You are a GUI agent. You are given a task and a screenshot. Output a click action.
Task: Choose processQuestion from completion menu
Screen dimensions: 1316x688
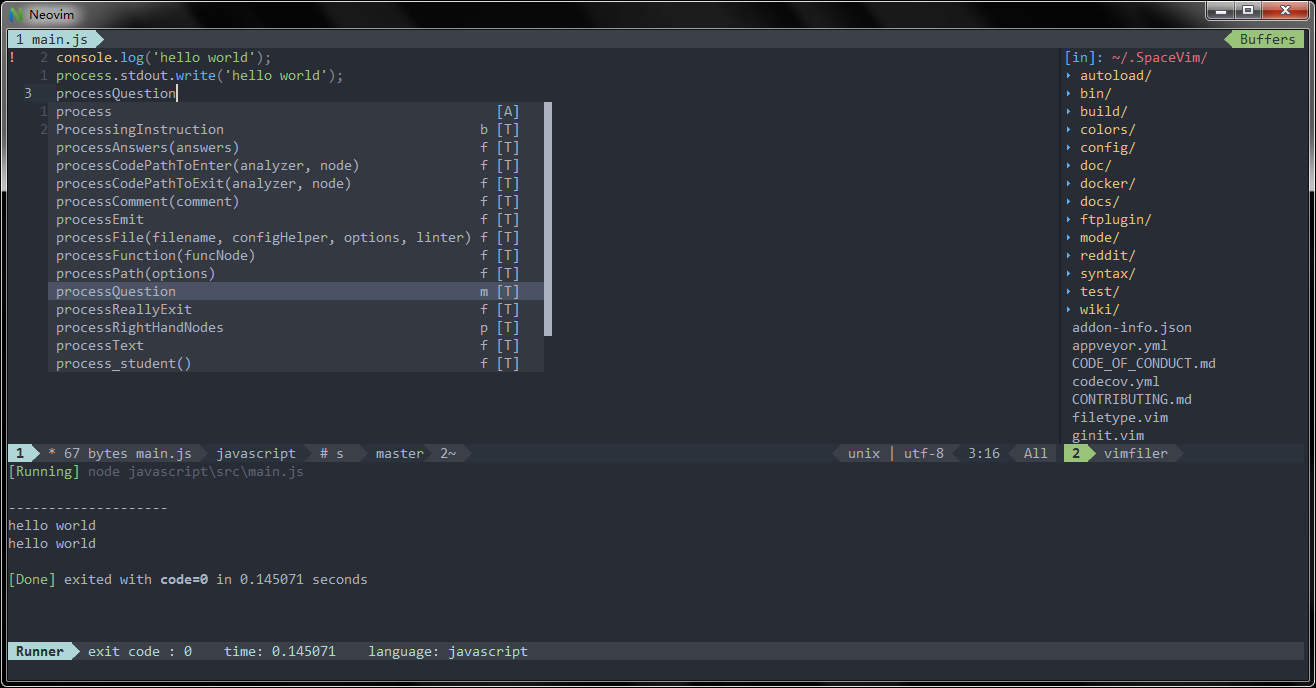pyautogui.click(x=116, y=292)
